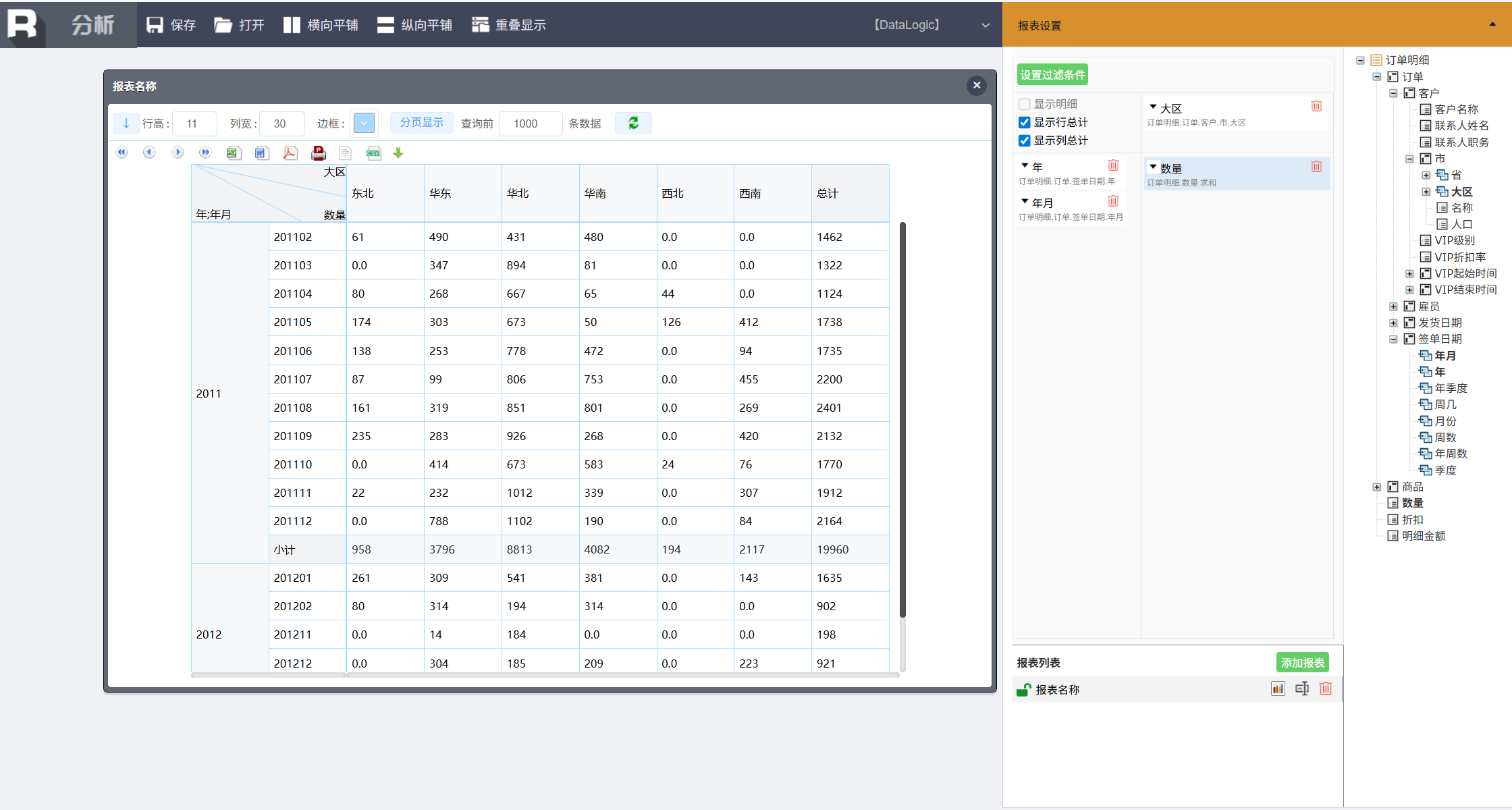Export report to Excel icon
The image size is (1512, 810).
pyautogui.click(x=234, y=153)
